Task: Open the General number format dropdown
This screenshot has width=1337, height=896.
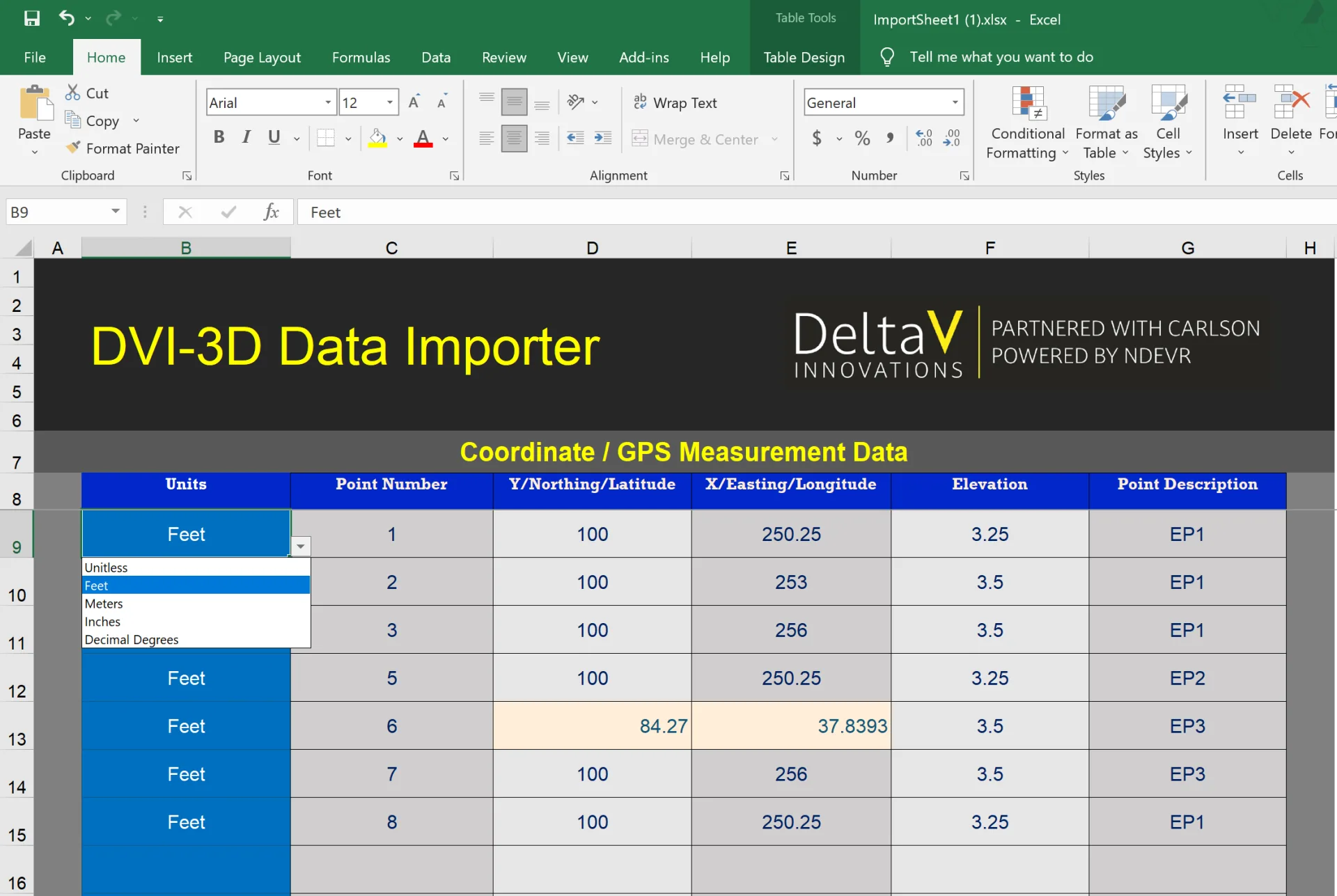Action: [955, 102]
